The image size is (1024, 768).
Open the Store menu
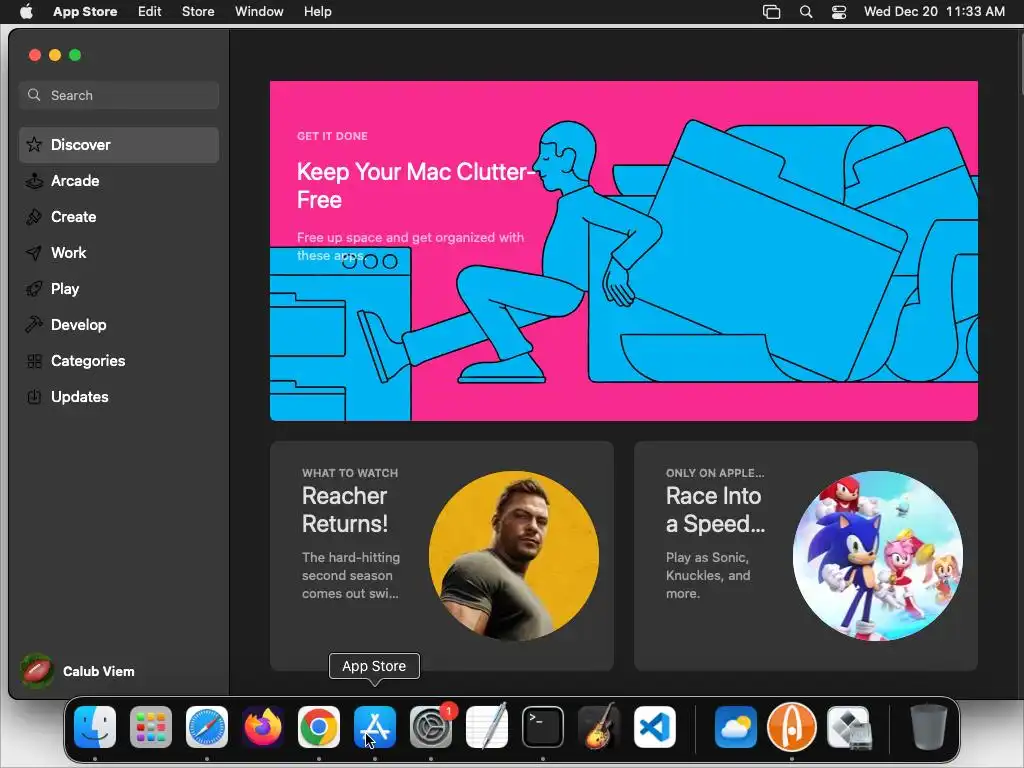[198, 12]
